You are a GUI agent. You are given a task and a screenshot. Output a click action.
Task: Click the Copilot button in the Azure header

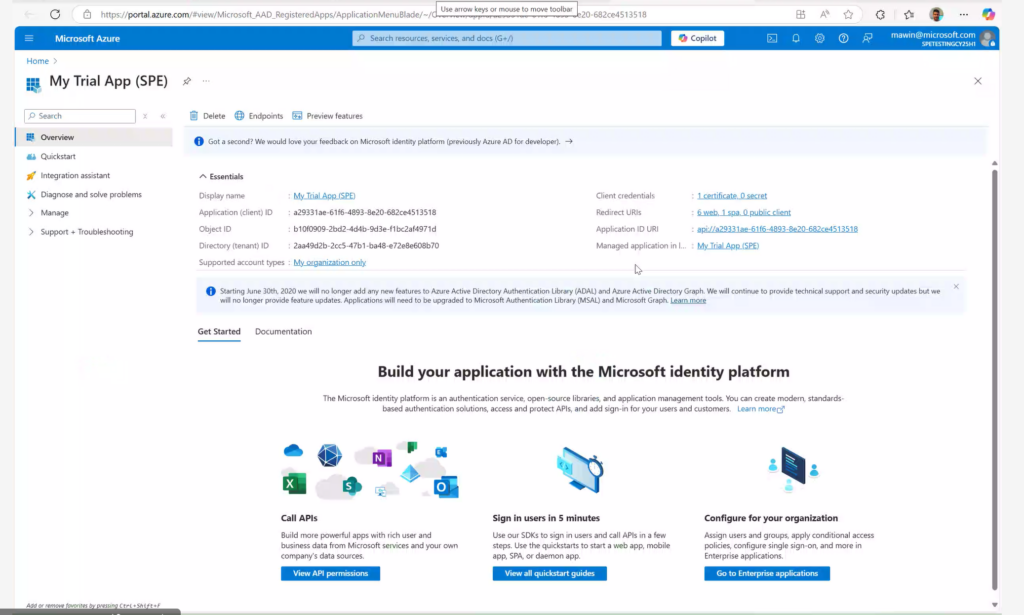[697, 39]
